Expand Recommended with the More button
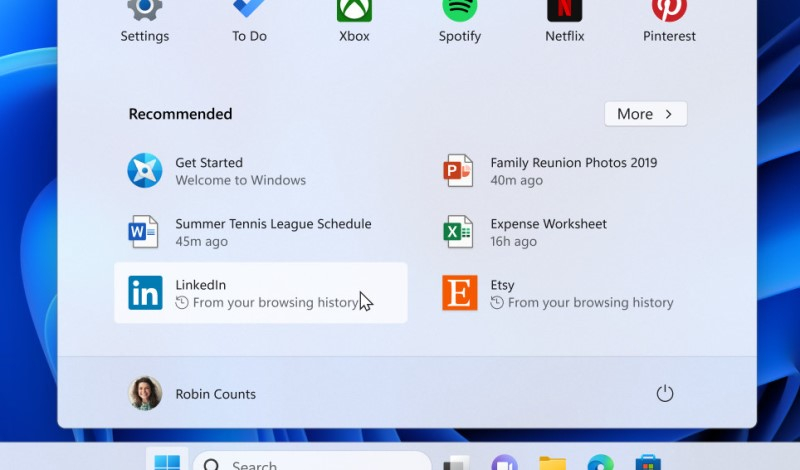 click(645, 114)
